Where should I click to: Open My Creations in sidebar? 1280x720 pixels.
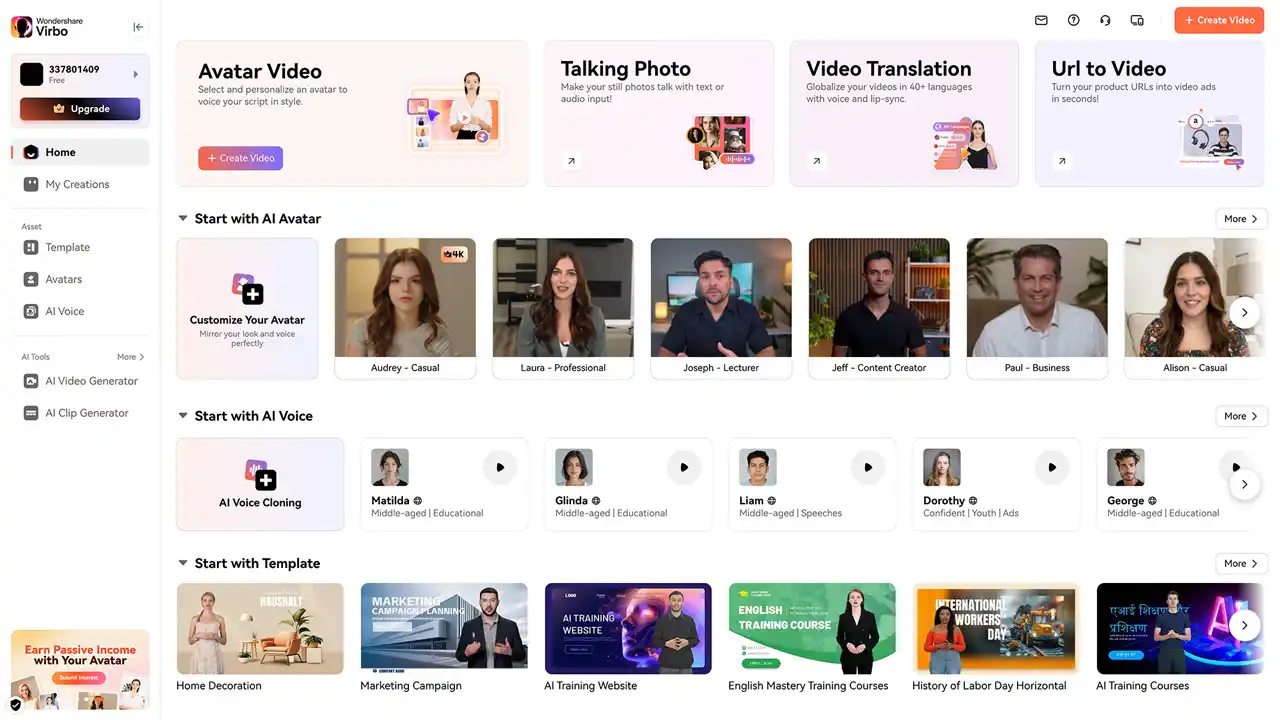click(x=77, y=184)
